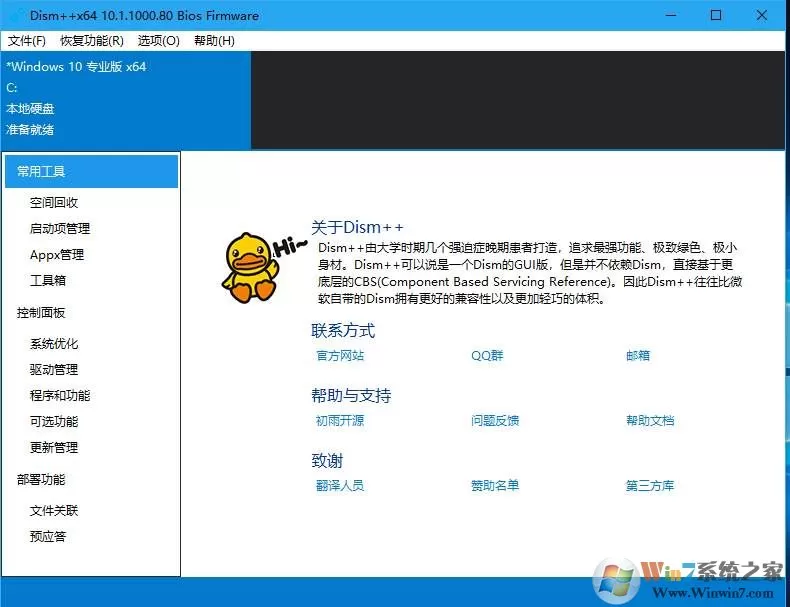Screen dimensions: 790x607
Task: Open 更新管理 in the sidebar
Action: [54, 447]
